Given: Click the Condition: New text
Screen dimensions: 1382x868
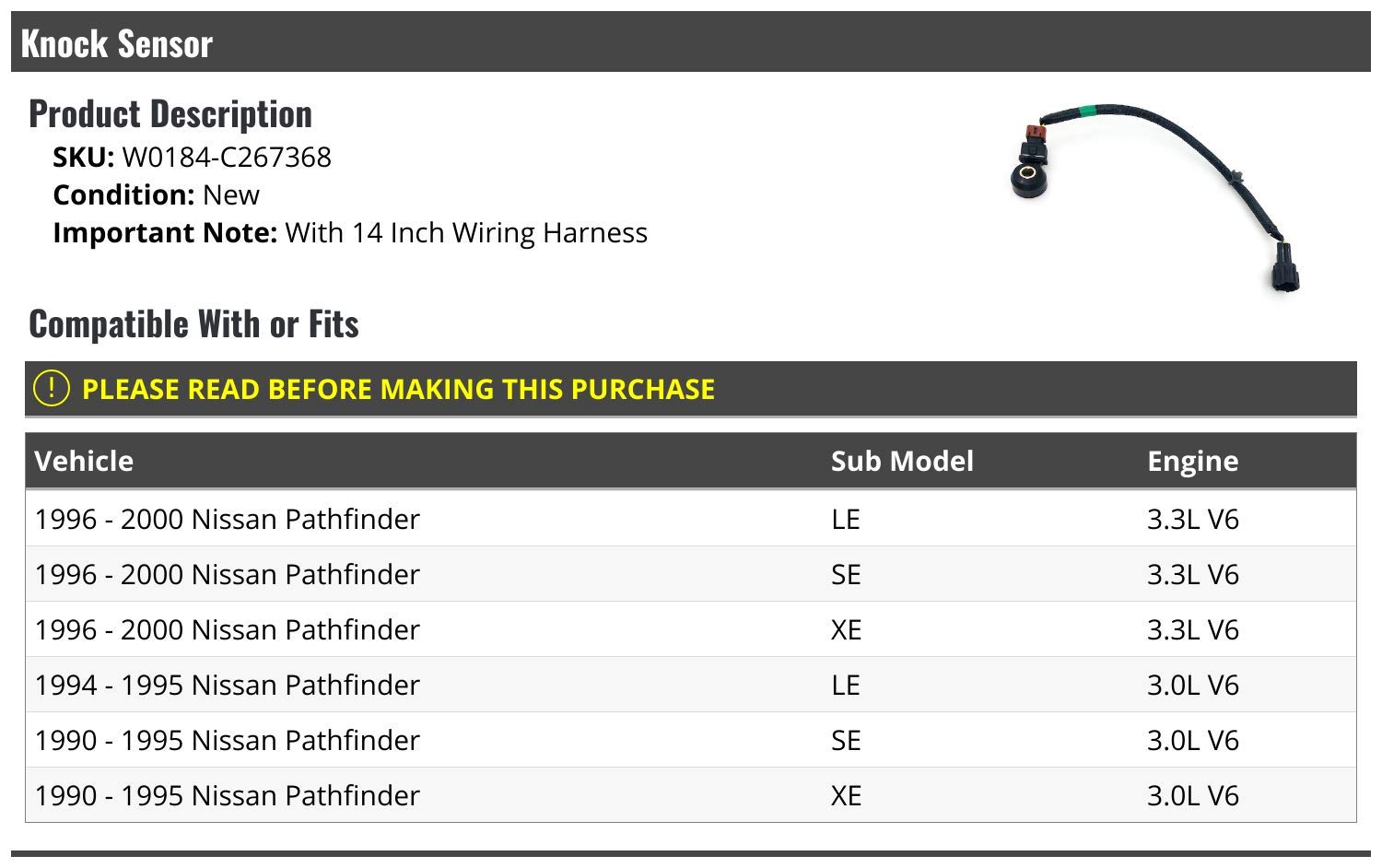Looking at the screenshot, I should [157, 195].
